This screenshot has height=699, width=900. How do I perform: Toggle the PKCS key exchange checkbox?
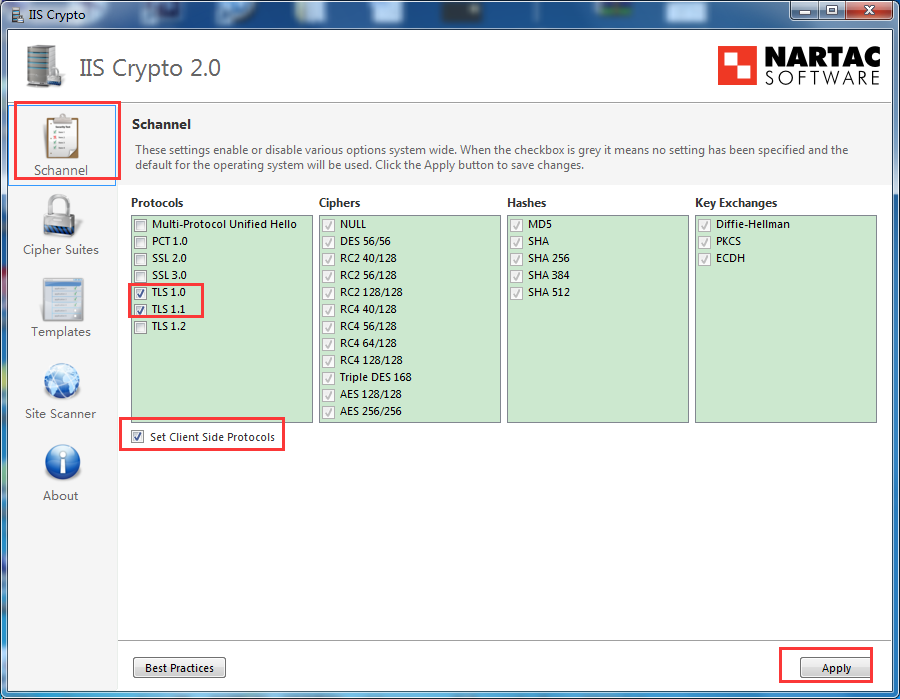pyautogui.click(x=705, y=242)
